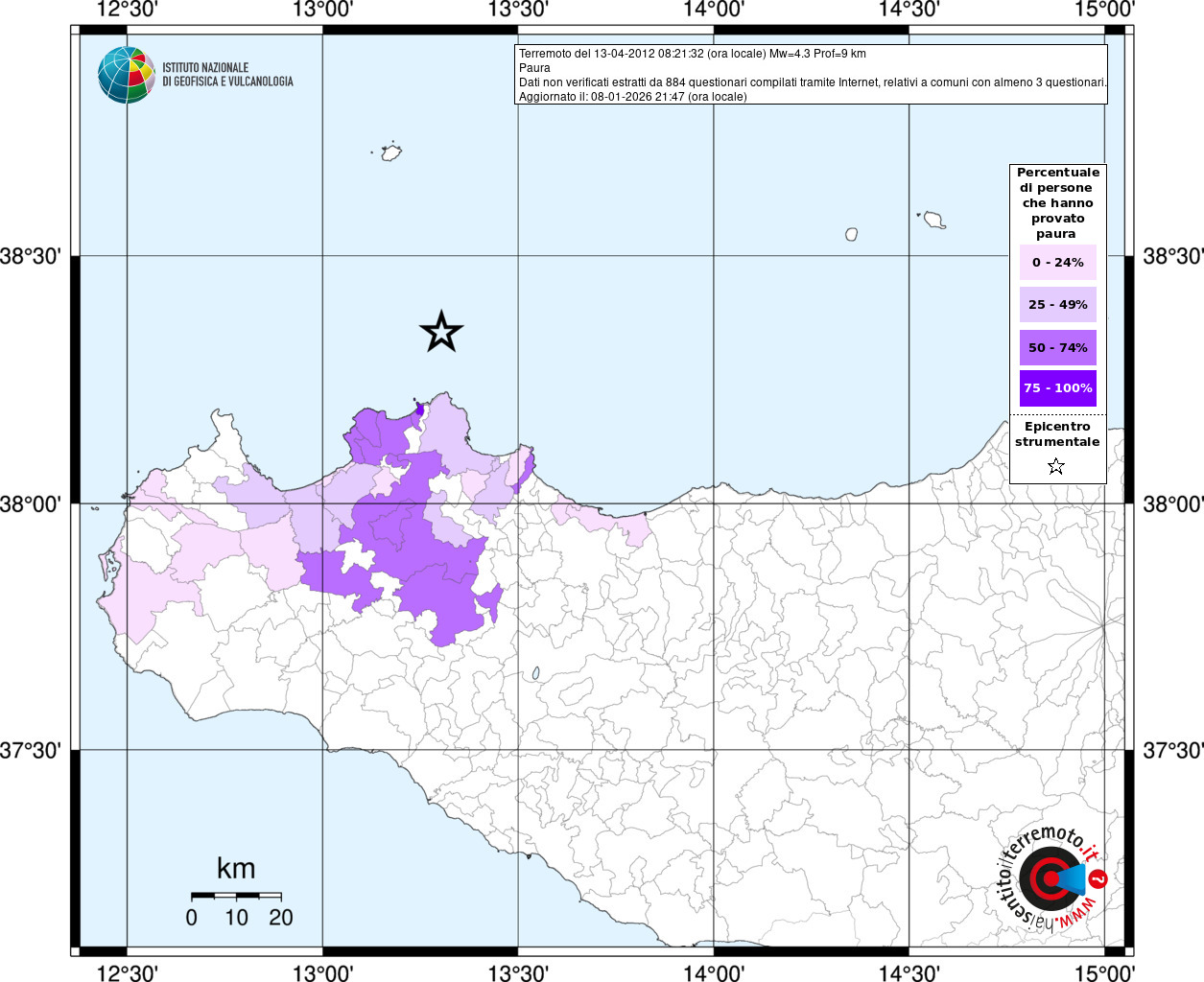
Task: Select the 0 - 24% legend swatch
Action: [x=1057, y=262]
